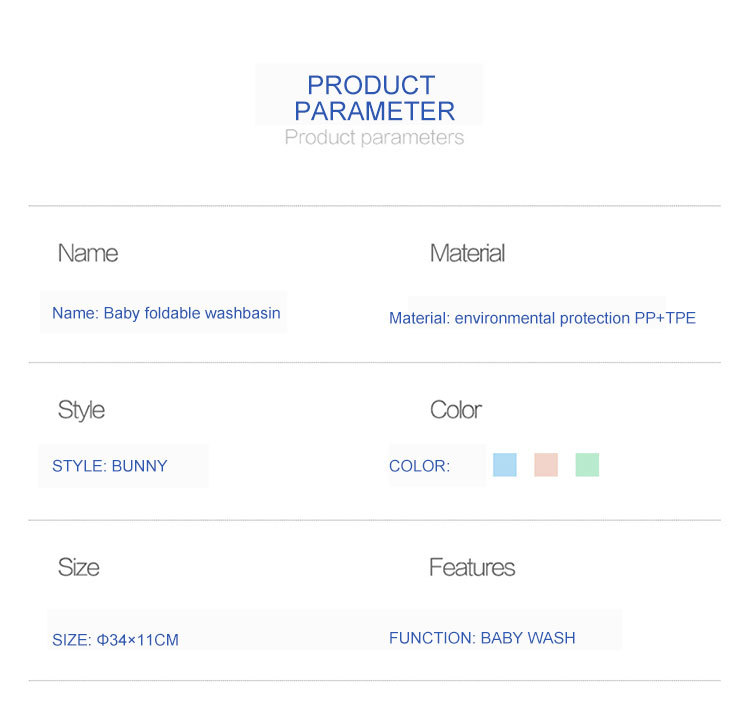Click the word PARAMETER in the title
Viewport: 750px width, 703px height.
pos(375,111)
